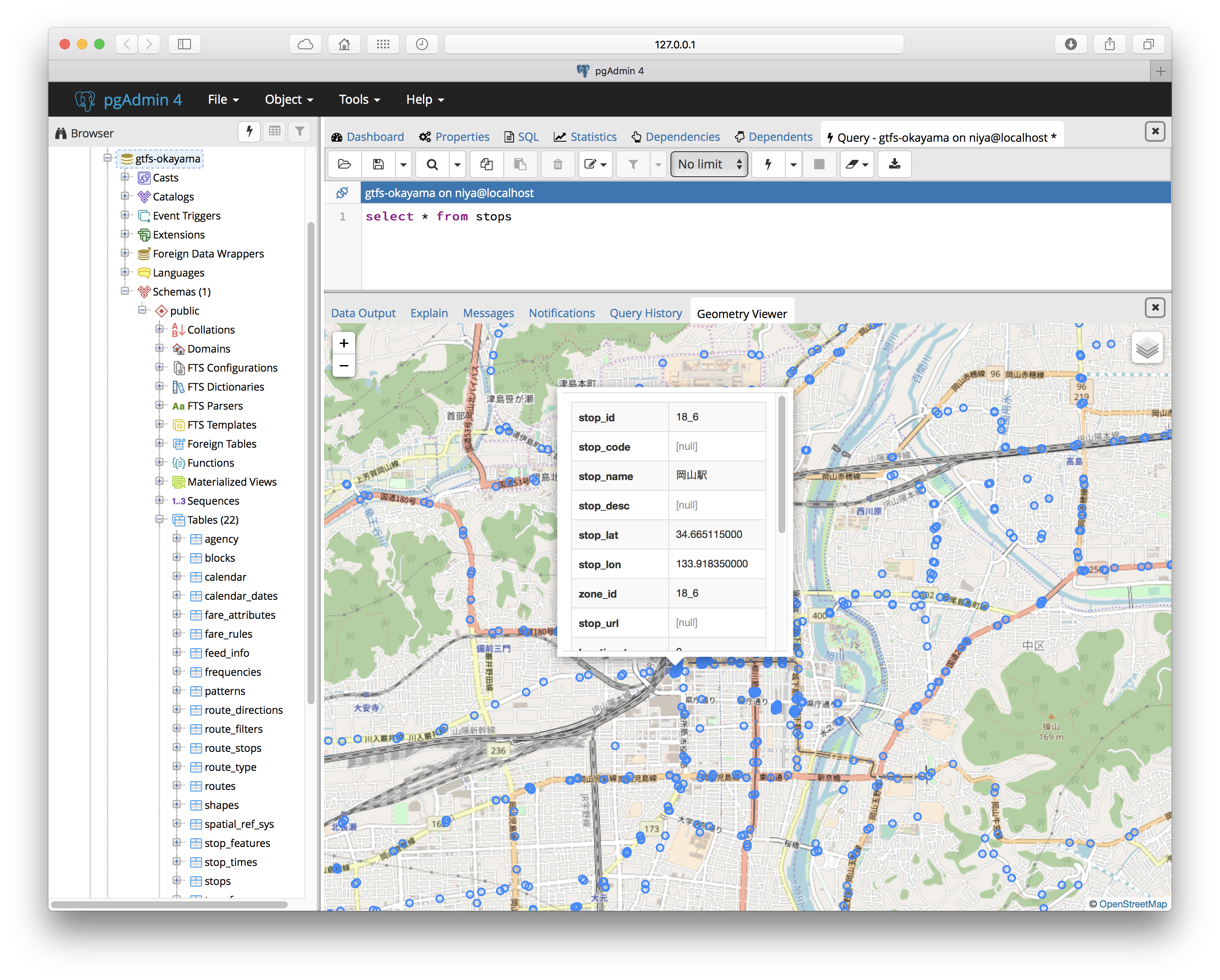
Task: Click the Save file floppy icon
Action: coord(378,164)
